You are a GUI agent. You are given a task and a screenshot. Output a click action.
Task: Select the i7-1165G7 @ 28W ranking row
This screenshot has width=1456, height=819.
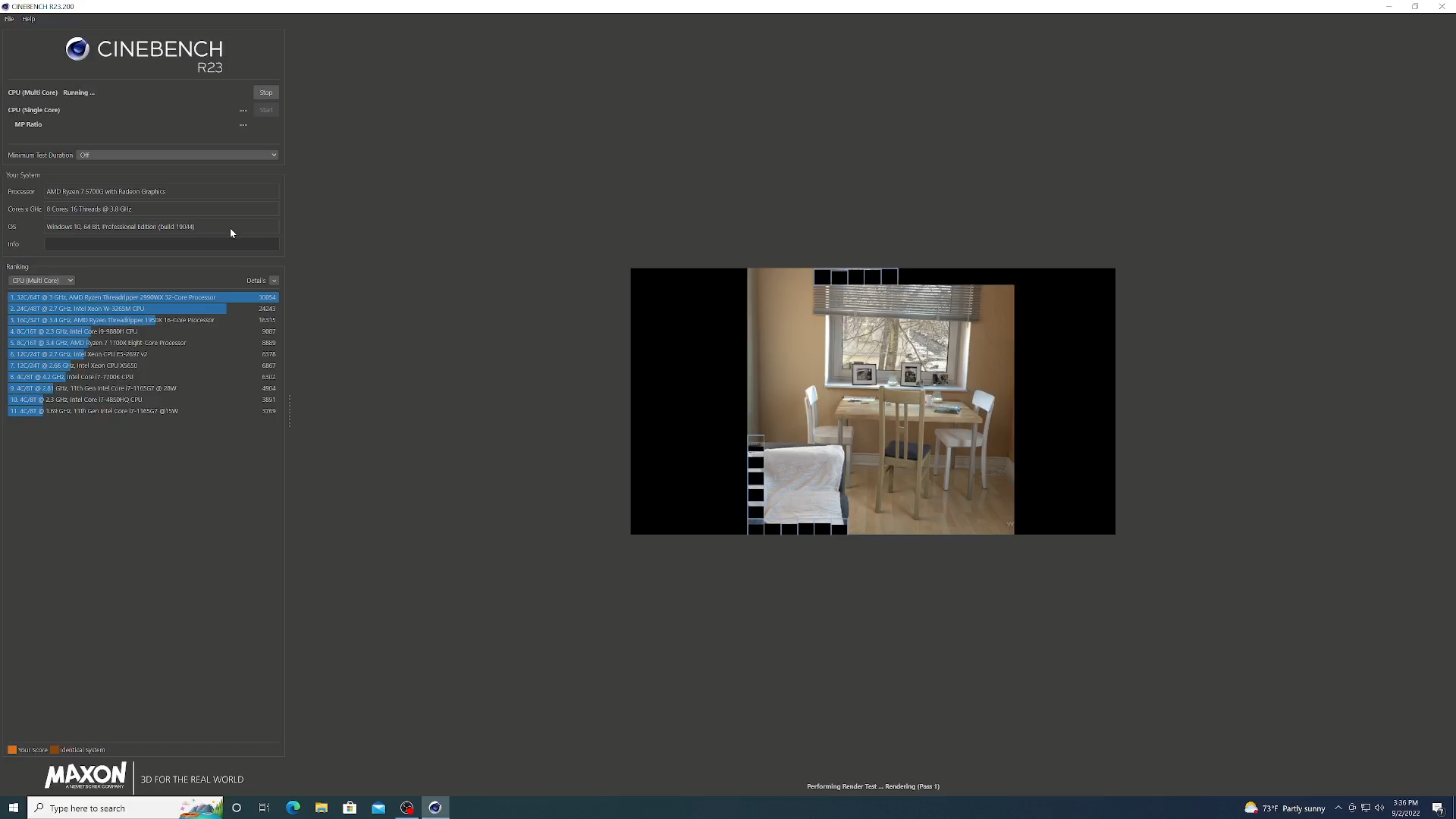coord(143,388)
